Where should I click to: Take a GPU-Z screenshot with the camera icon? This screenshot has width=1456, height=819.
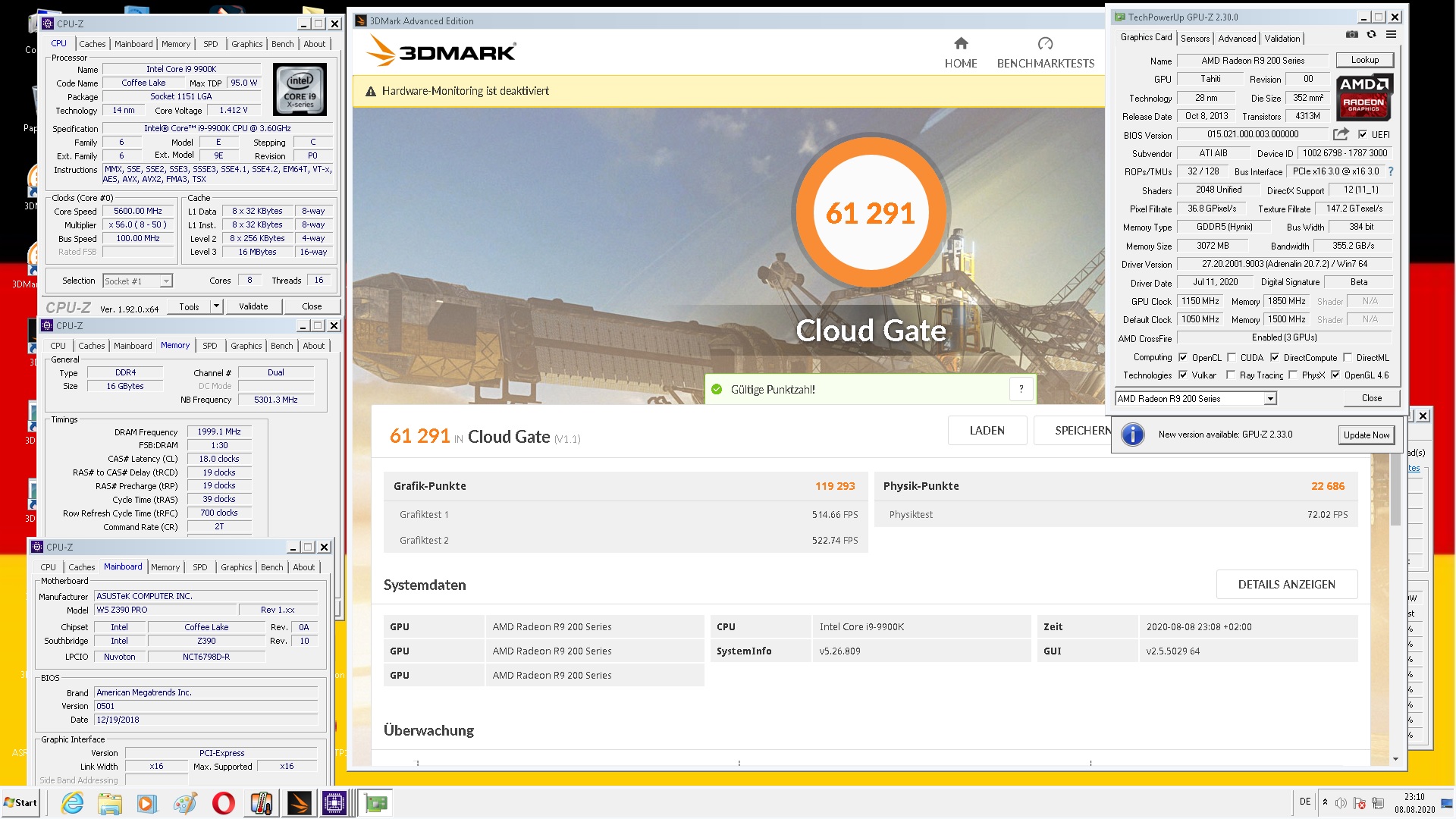(x=1352, y=35)
